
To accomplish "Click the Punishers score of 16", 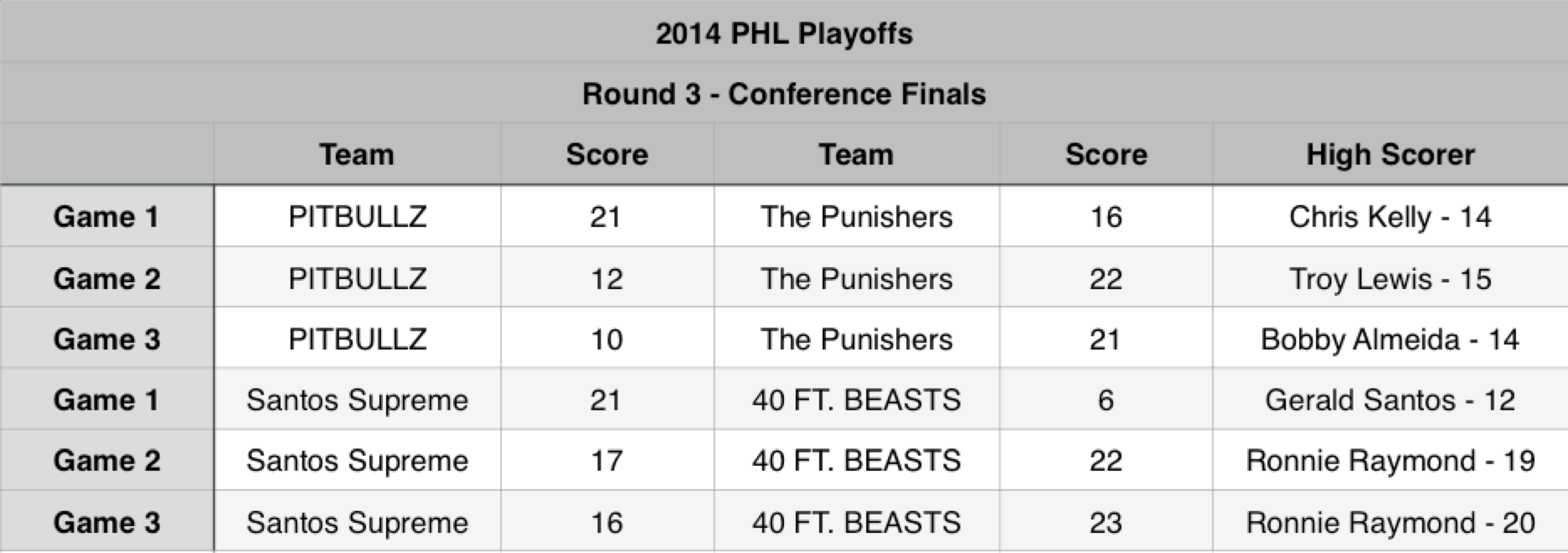I will pyautogui.click(x=1106, y=217).
